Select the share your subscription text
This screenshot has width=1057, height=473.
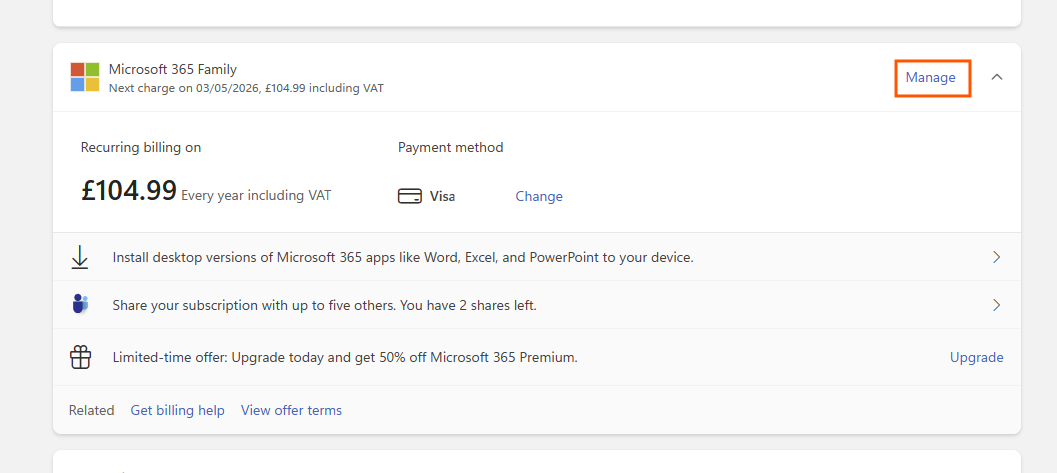coord(324,305)
